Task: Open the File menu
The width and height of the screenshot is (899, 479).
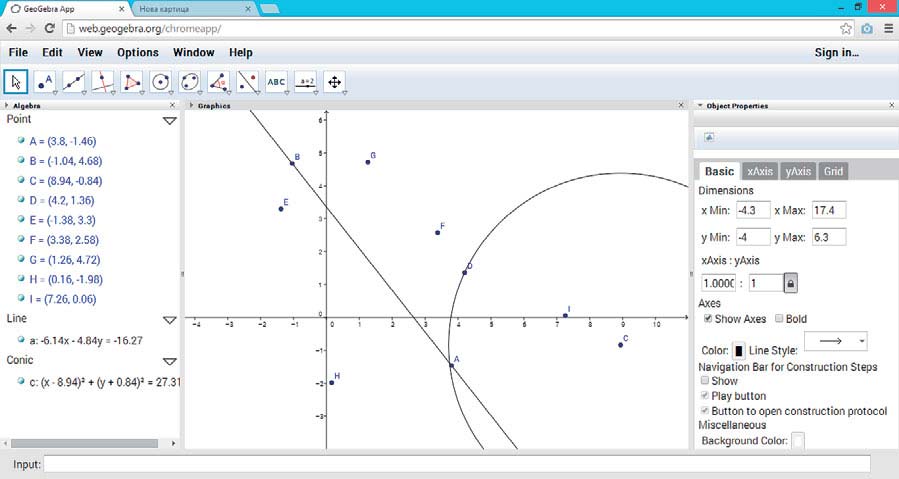Action: [x=18, y=52]
